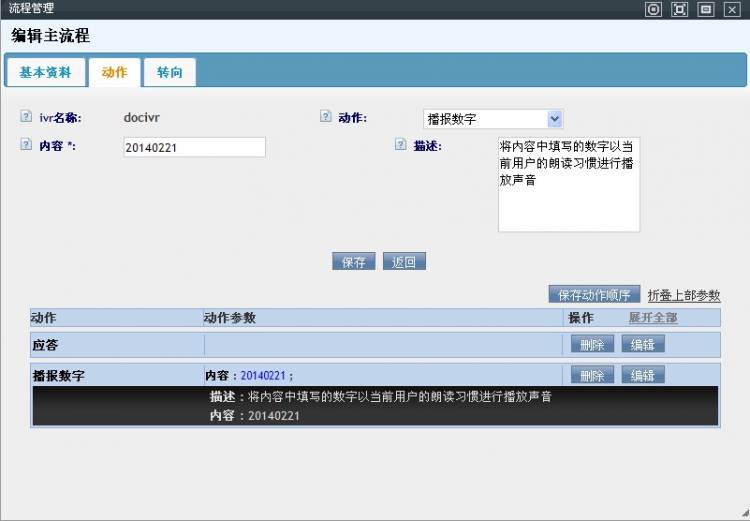Open the 动作 dropdown showing 播报数字
This screenshot has height=521, width=750.
(x=493, y=119)
